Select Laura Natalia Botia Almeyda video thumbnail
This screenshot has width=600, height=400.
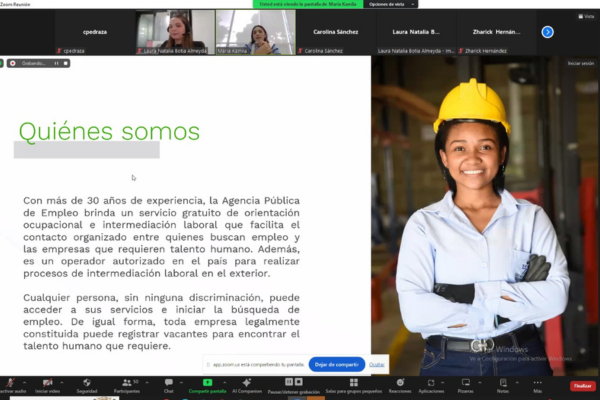click(175, 32)
